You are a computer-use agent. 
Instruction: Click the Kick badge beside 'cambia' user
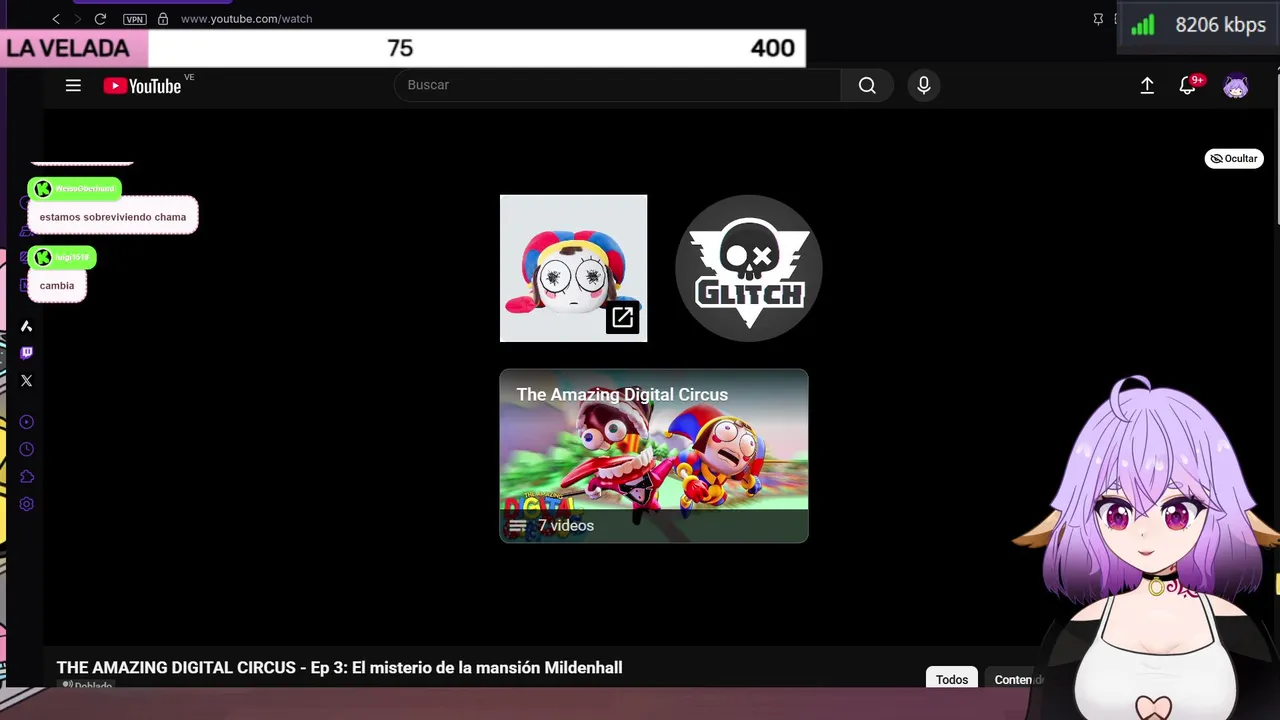pos(42,258)
